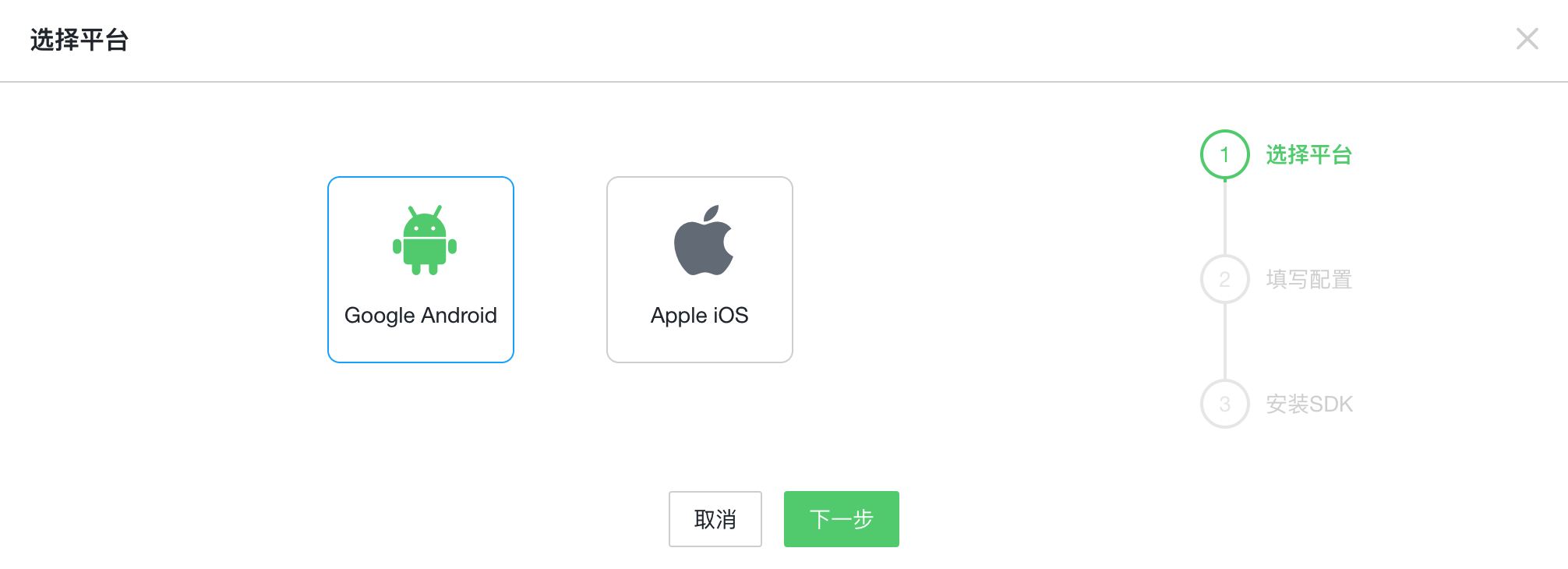The height and width of the screenshot is (569, 1568).
Task: Close the platform selection dialog
Action: (x=1527, y=39)
